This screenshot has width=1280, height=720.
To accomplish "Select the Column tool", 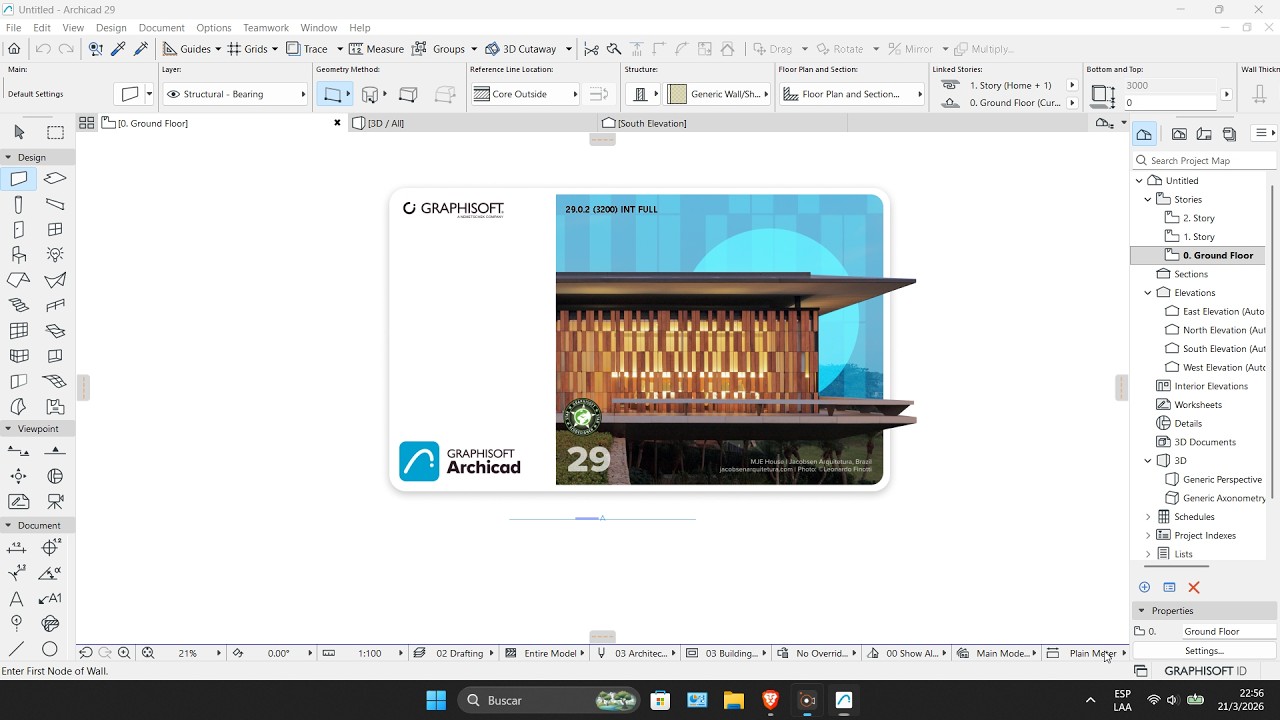I will pyautogui.click(x=18, y=204).
